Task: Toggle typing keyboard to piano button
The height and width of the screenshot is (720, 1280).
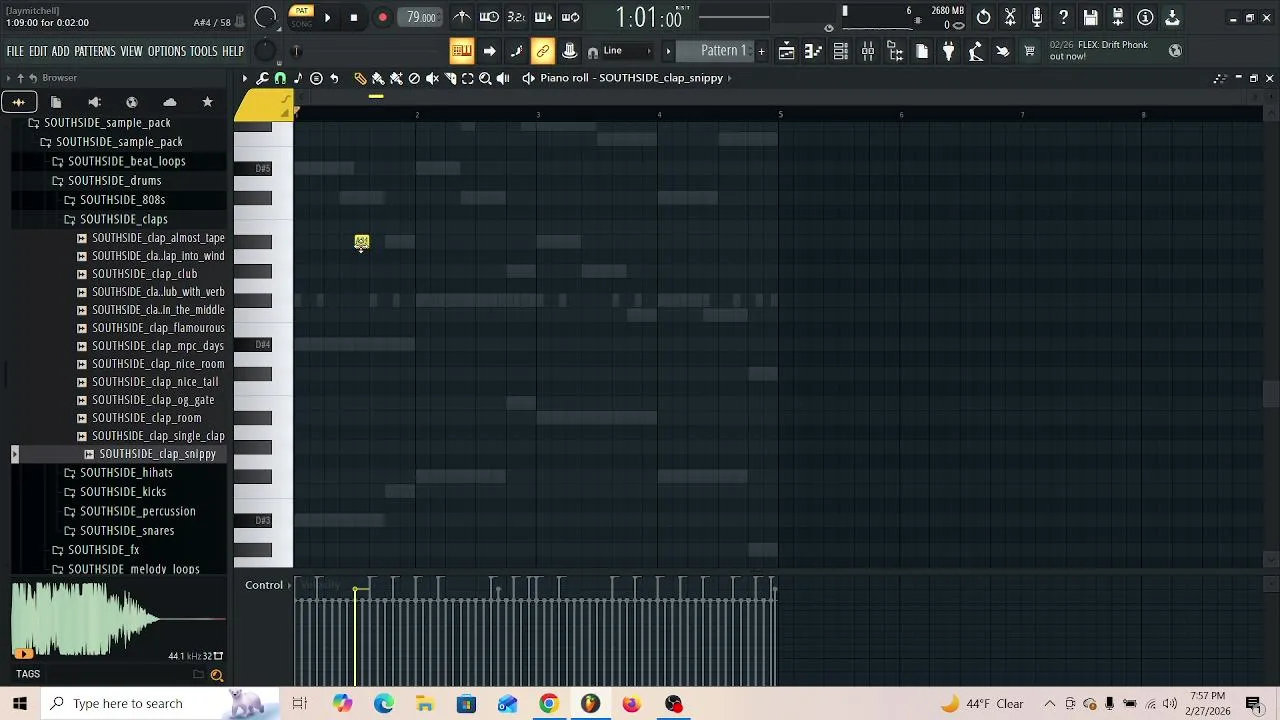Action: pos(461,51)
